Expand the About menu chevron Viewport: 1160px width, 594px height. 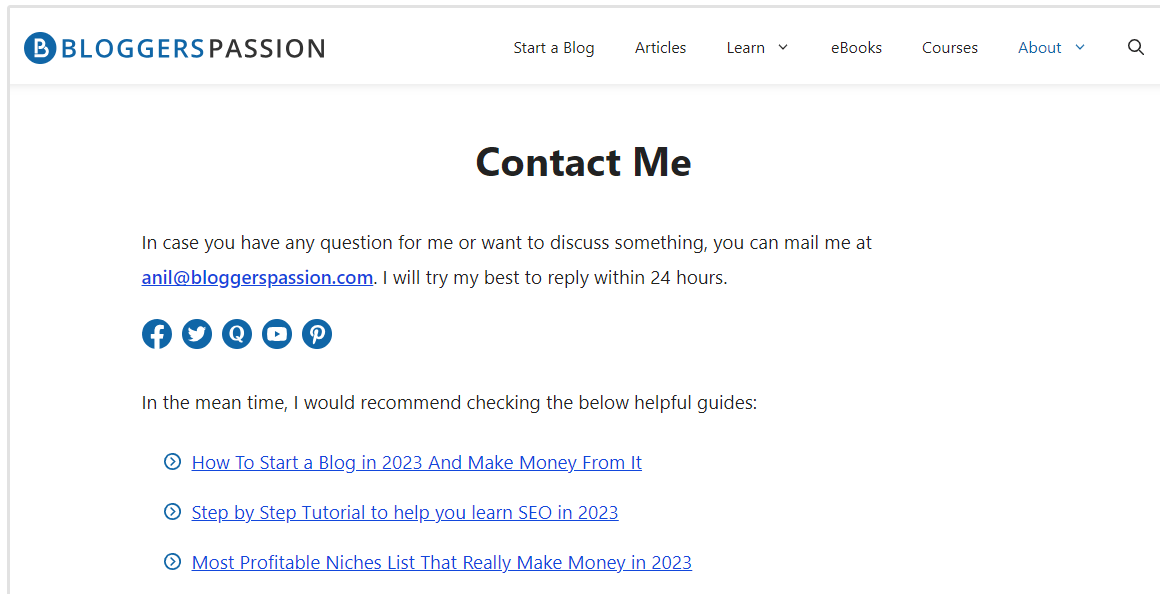click(1080, 47)
